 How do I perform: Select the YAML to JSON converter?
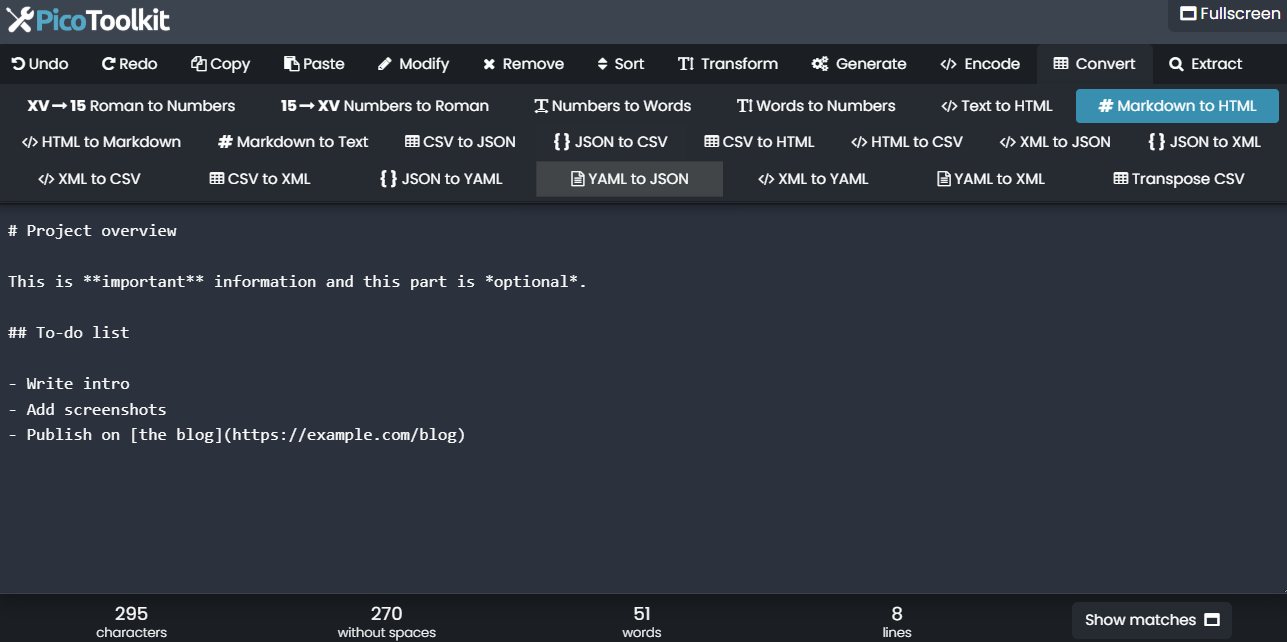[x=629, y=178]
